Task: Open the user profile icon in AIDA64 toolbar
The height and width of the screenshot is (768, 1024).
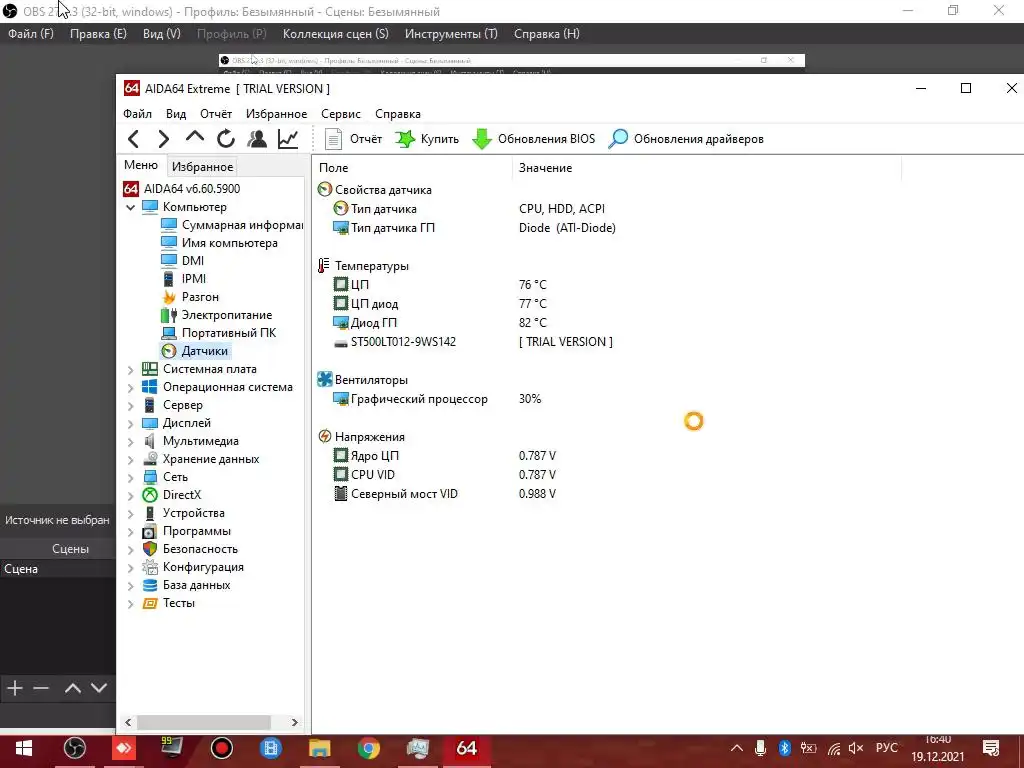Action: (257, 138)
